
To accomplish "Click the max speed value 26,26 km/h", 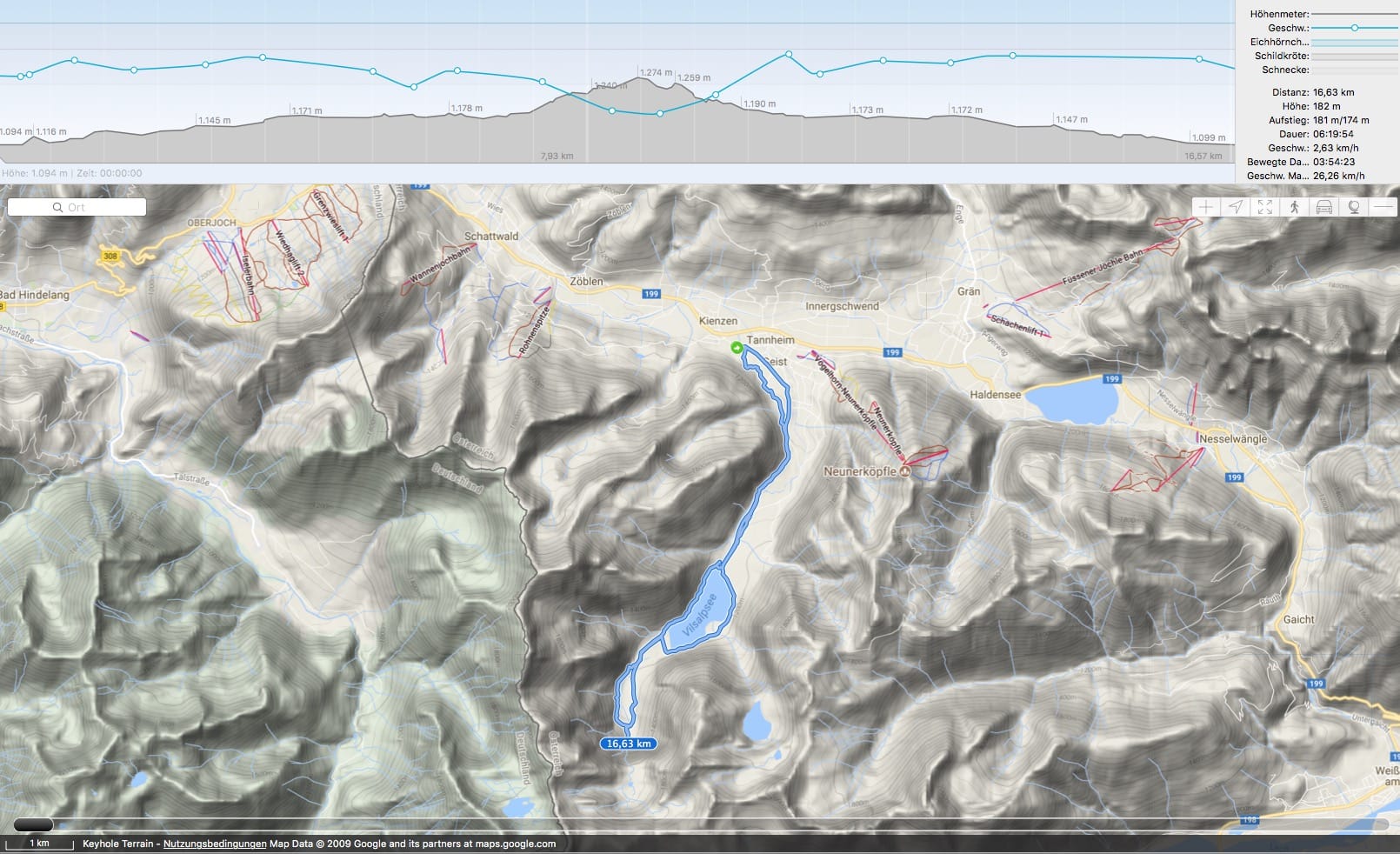I will (1338, 176).
